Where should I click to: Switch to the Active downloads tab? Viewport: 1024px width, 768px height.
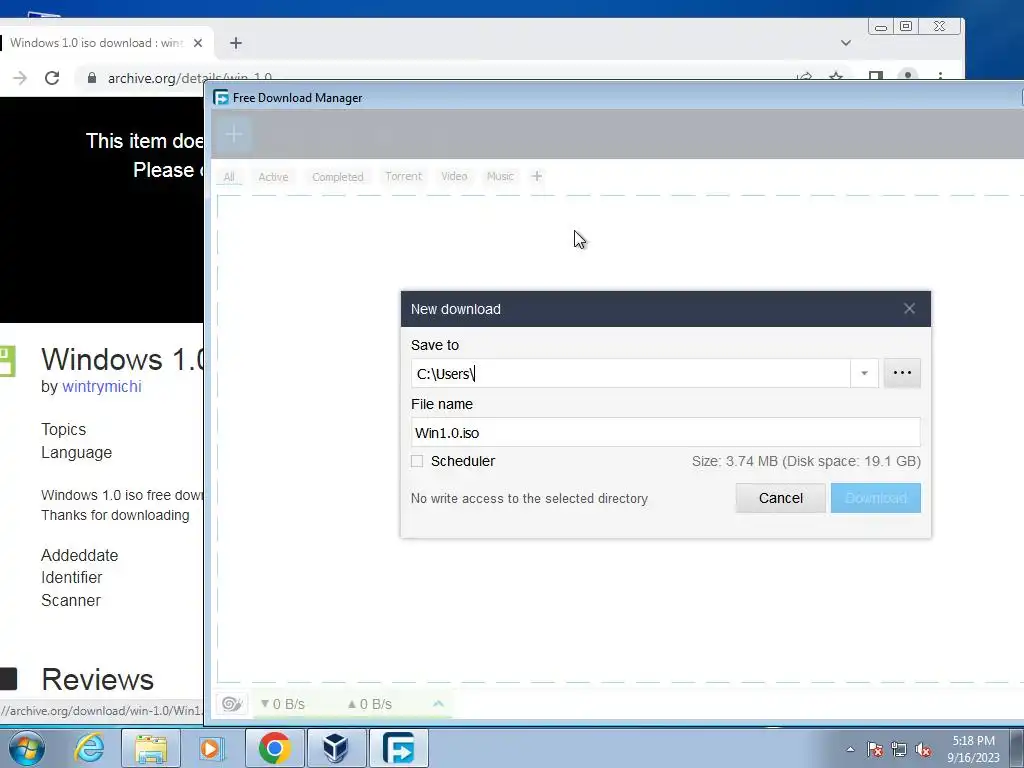273,177
